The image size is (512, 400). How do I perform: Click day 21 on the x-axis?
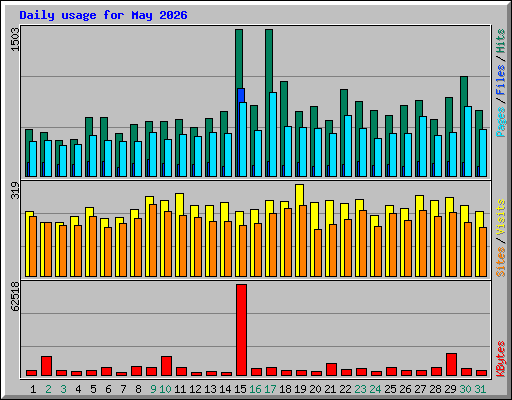(x=330, y=389)
